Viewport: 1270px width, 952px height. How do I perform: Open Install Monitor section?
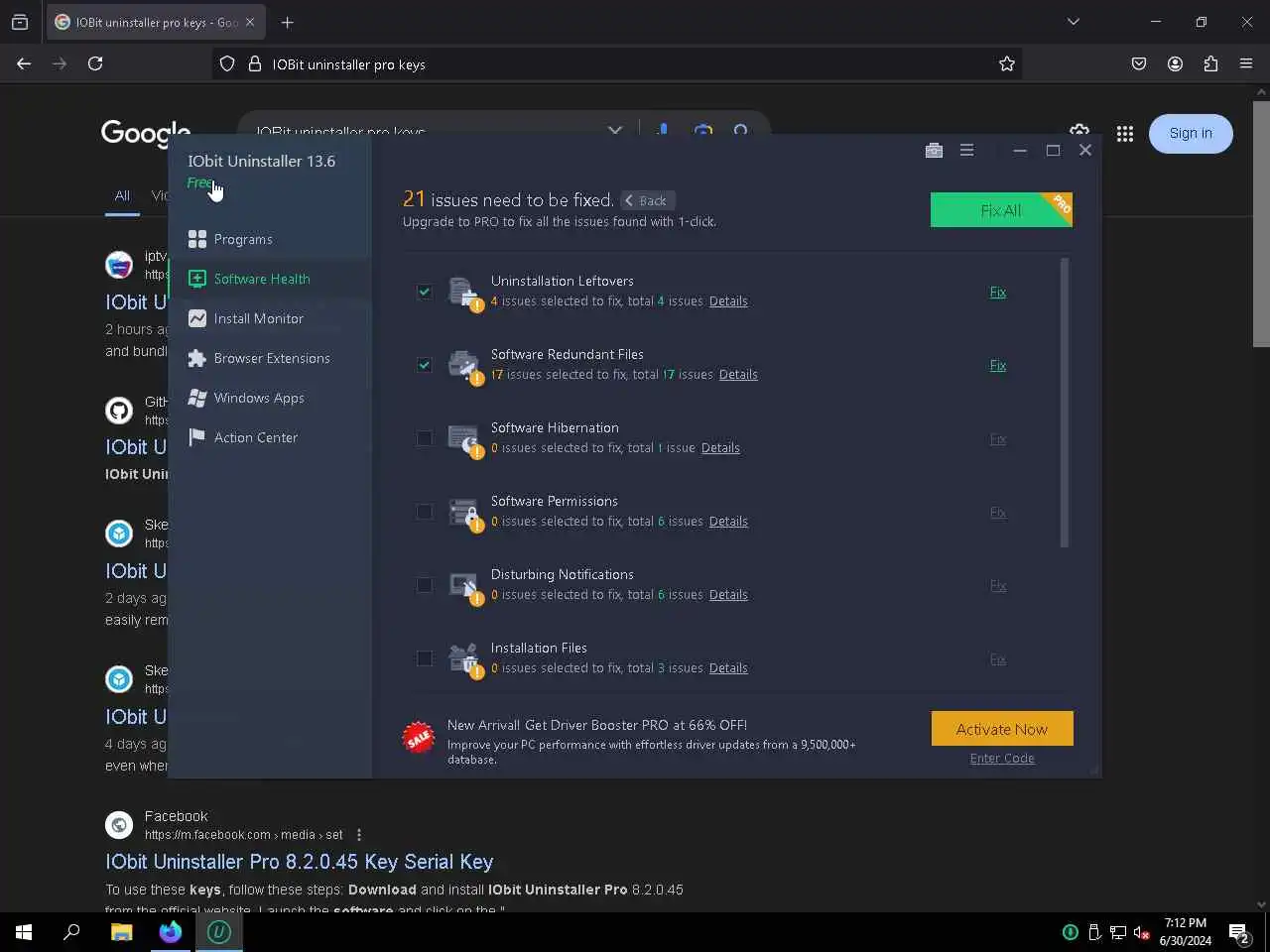click(x=270, y=318)
